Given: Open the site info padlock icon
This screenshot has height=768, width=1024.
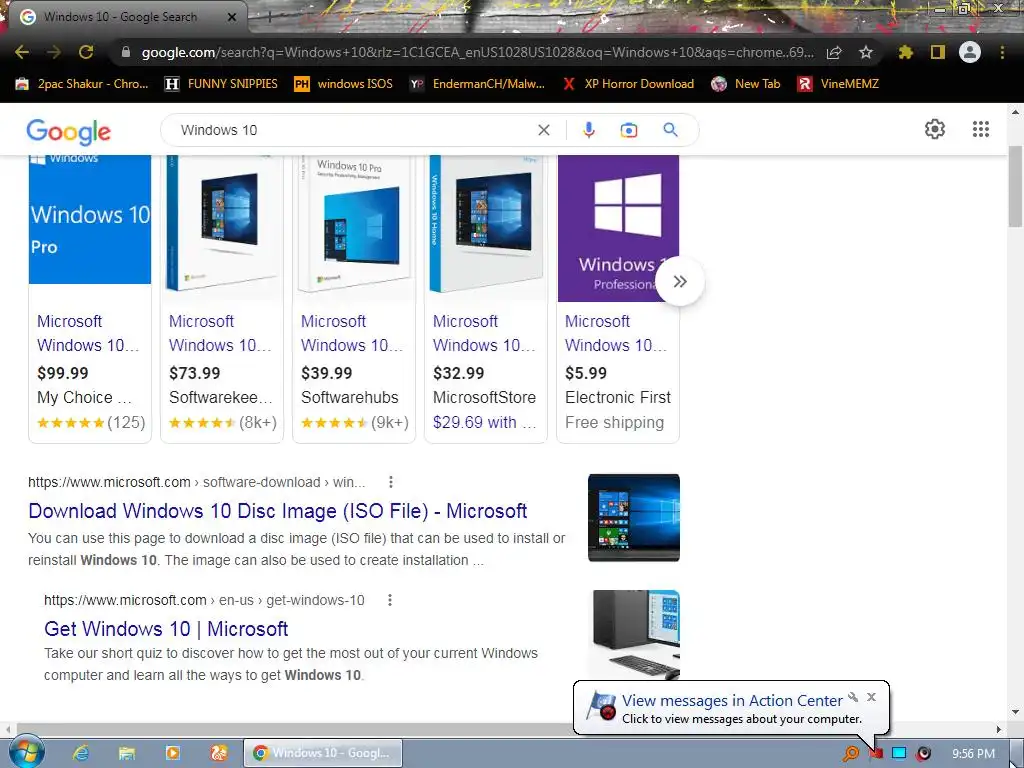Looking at the screenshot, I should tap(125, 52).
